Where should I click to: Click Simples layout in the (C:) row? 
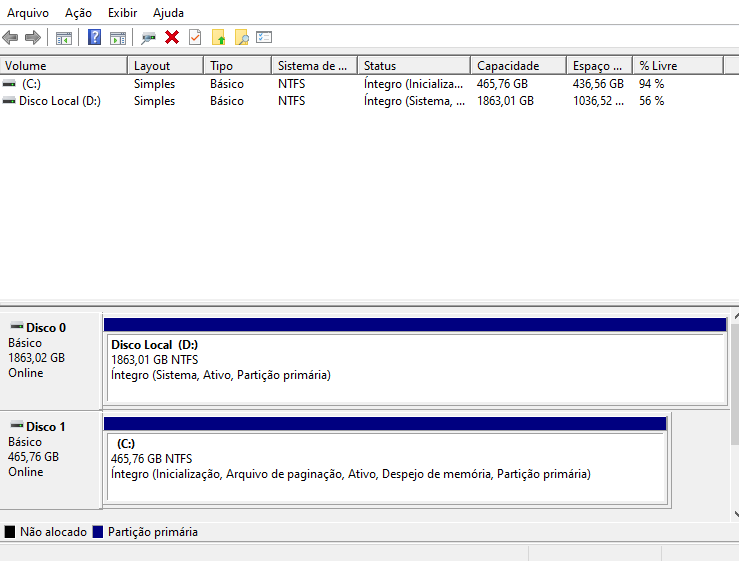point(154,84)
